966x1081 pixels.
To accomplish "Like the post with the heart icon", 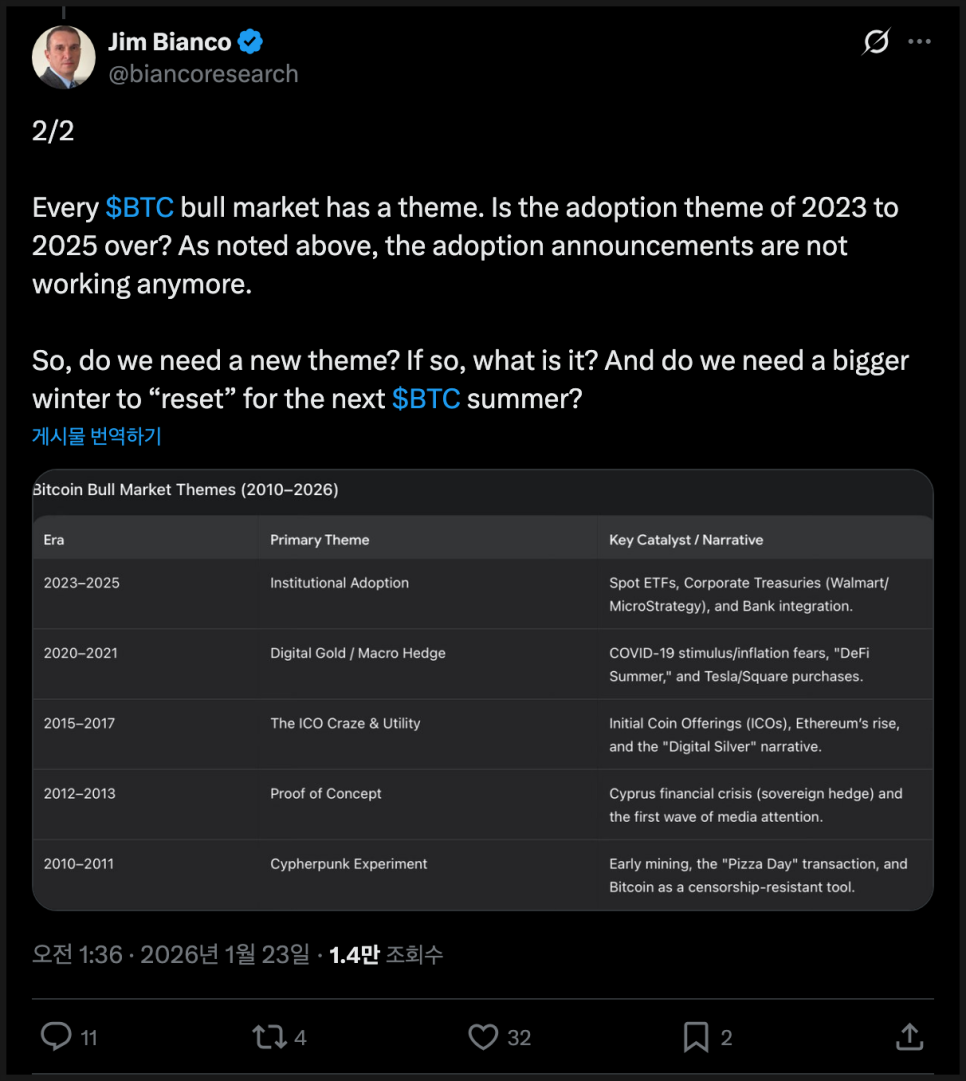I will click(x=483, y=1036).
